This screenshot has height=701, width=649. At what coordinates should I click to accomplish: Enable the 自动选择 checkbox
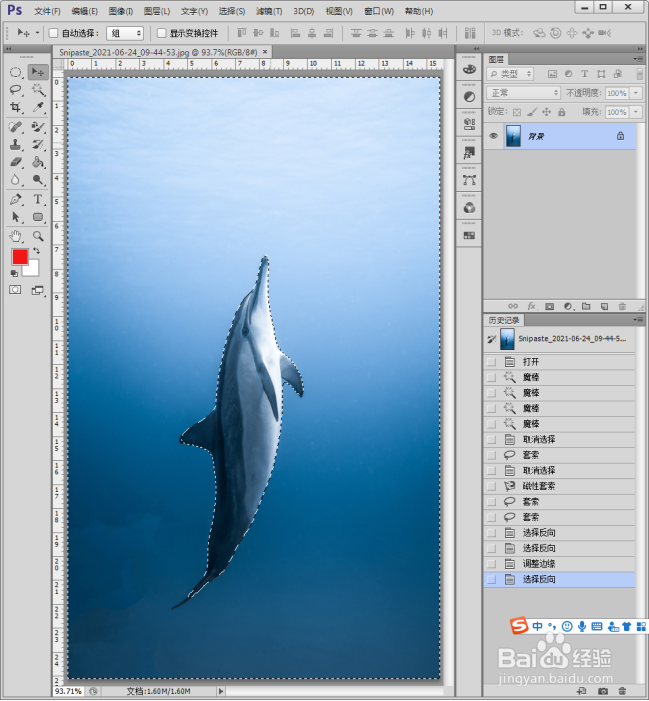coord(54,33)
